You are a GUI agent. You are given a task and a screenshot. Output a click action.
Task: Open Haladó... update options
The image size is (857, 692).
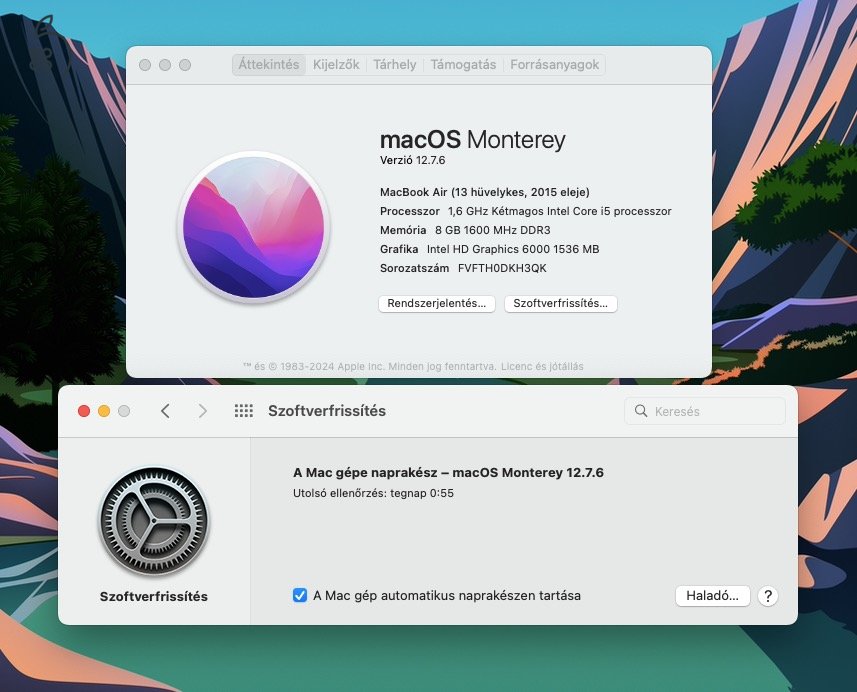coord(712,595)
